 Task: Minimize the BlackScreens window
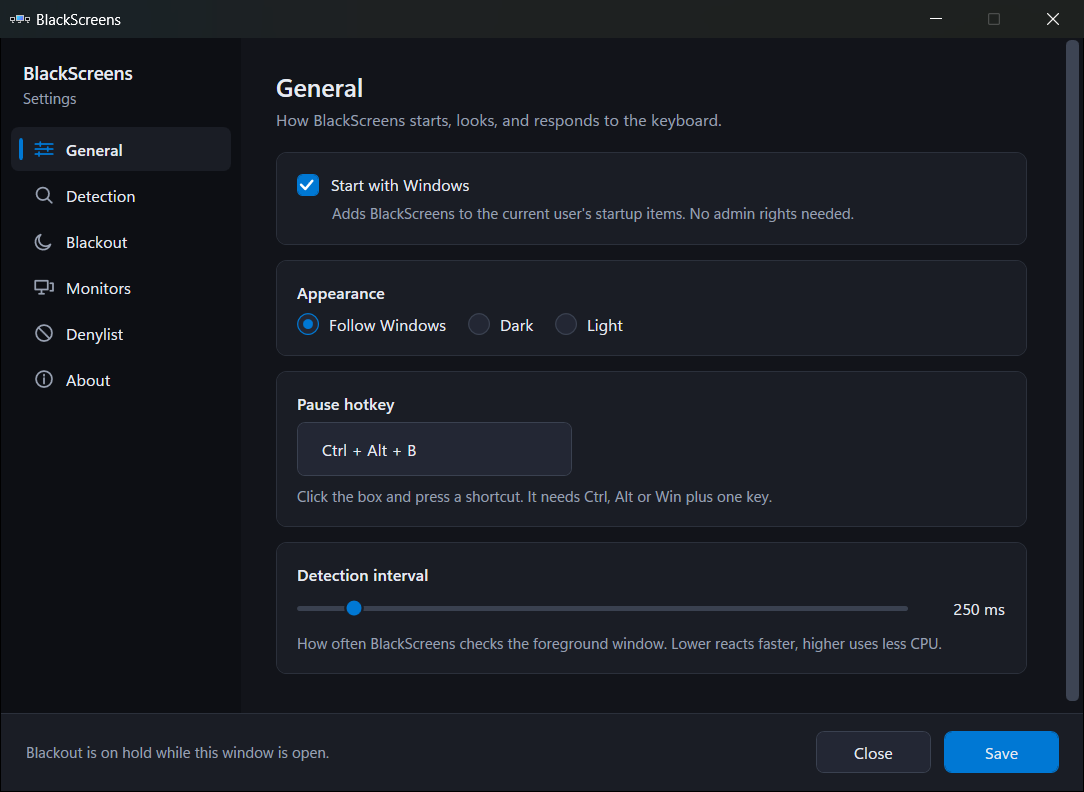coord(936,19)
